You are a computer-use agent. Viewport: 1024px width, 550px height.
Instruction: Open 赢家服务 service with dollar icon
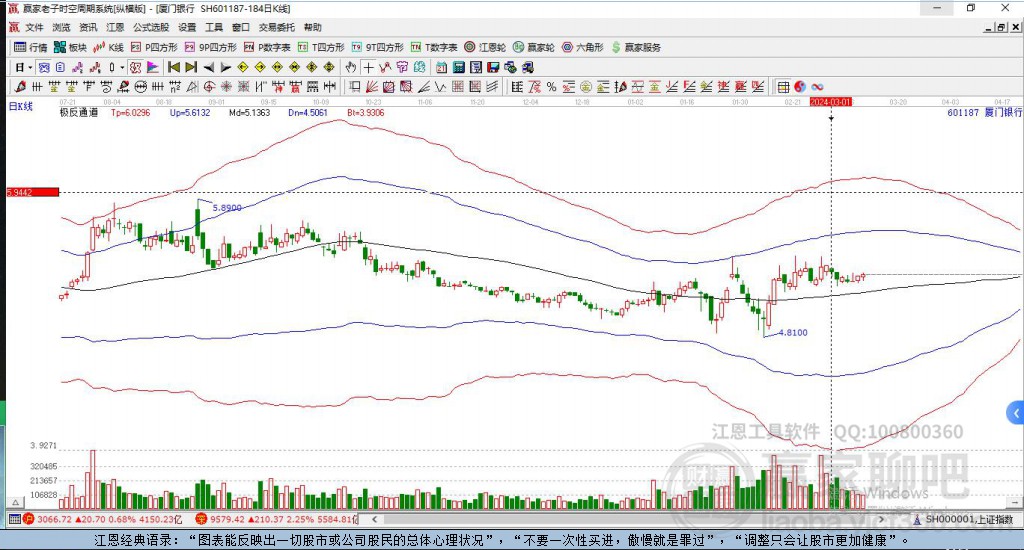(x=636, y=47)
